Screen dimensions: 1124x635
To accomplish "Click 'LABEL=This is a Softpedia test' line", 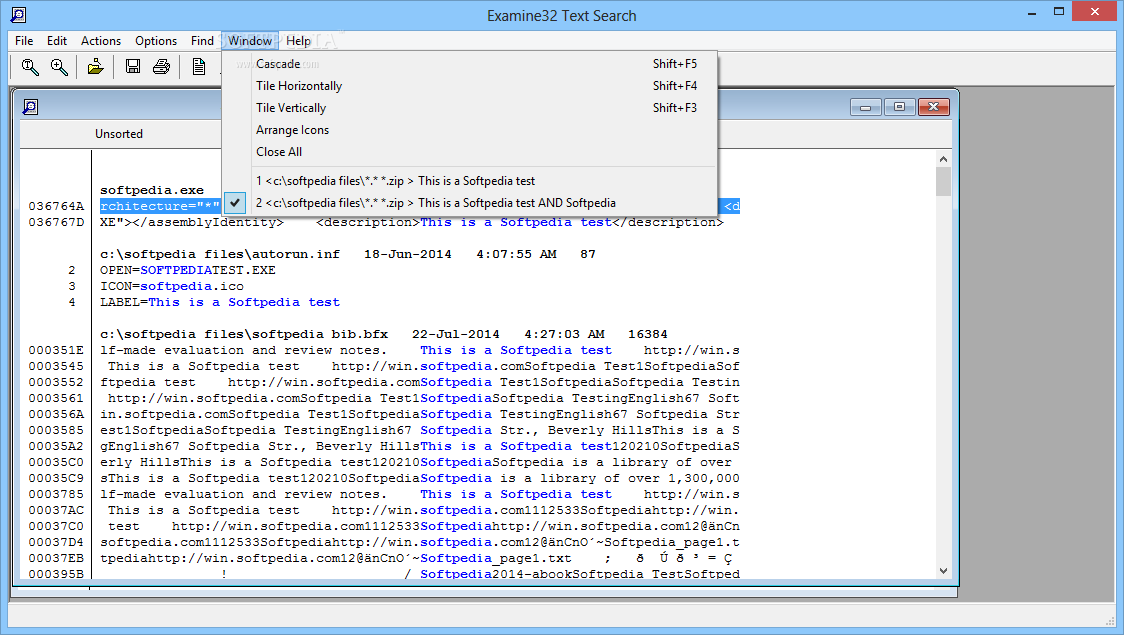I will pyautogui.click(x=220, y=302).
